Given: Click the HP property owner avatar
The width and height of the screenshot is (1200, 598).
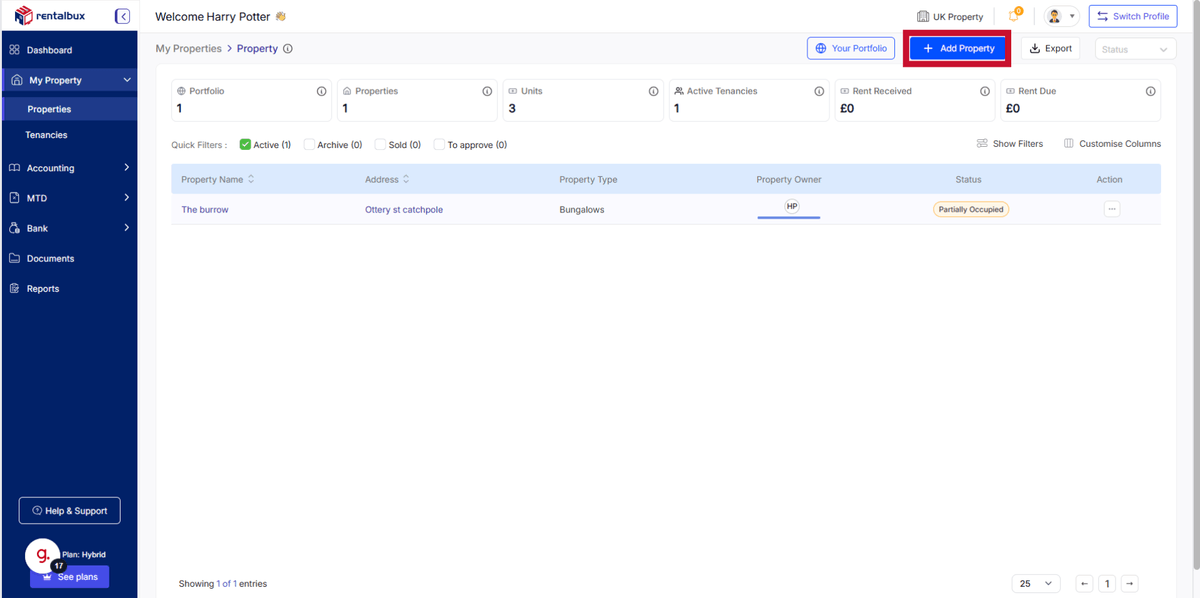Looking at the screenshot, I should pos(792,206).
